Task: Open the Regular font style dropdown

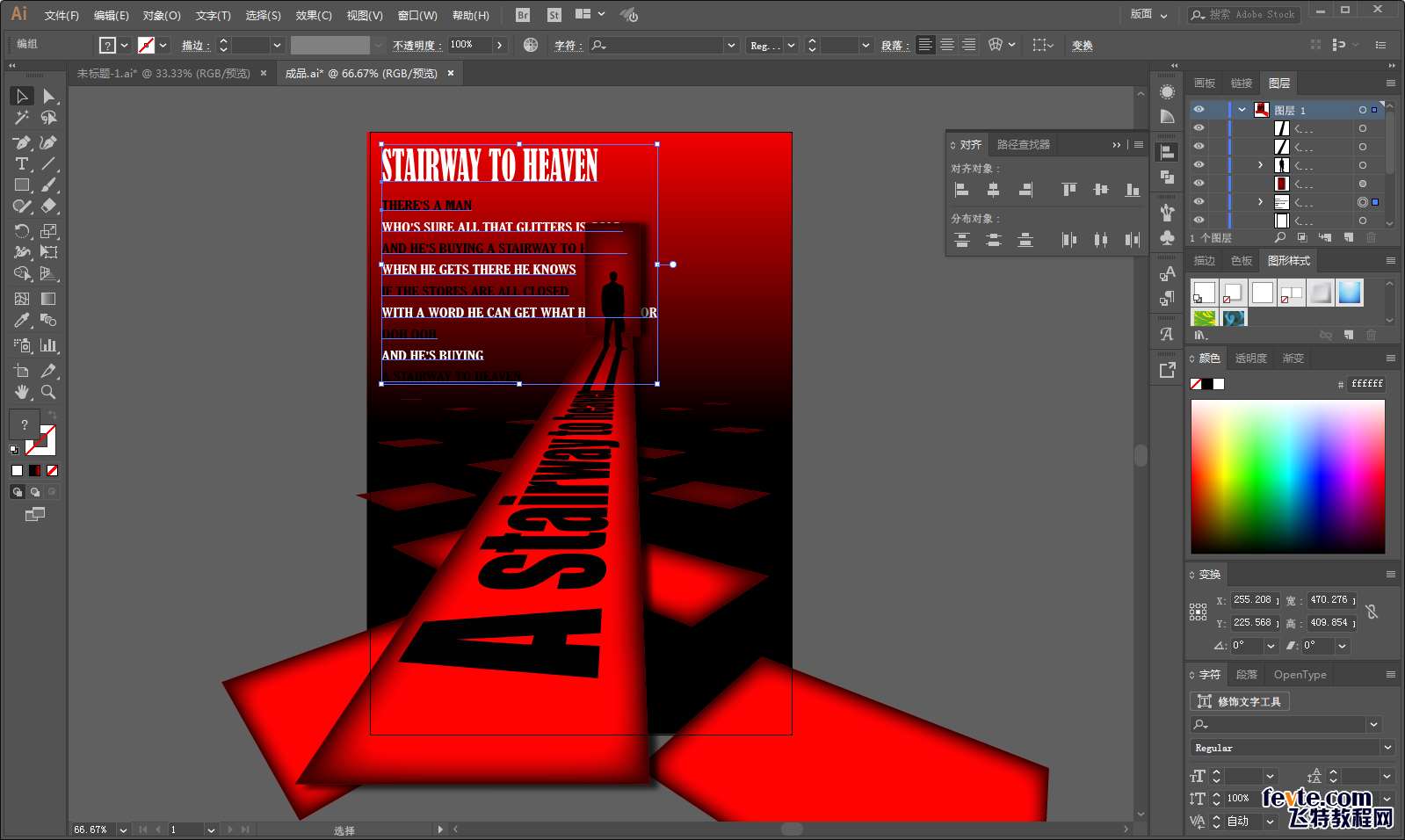Action: pyautogui.click(x=1387, y=748)
